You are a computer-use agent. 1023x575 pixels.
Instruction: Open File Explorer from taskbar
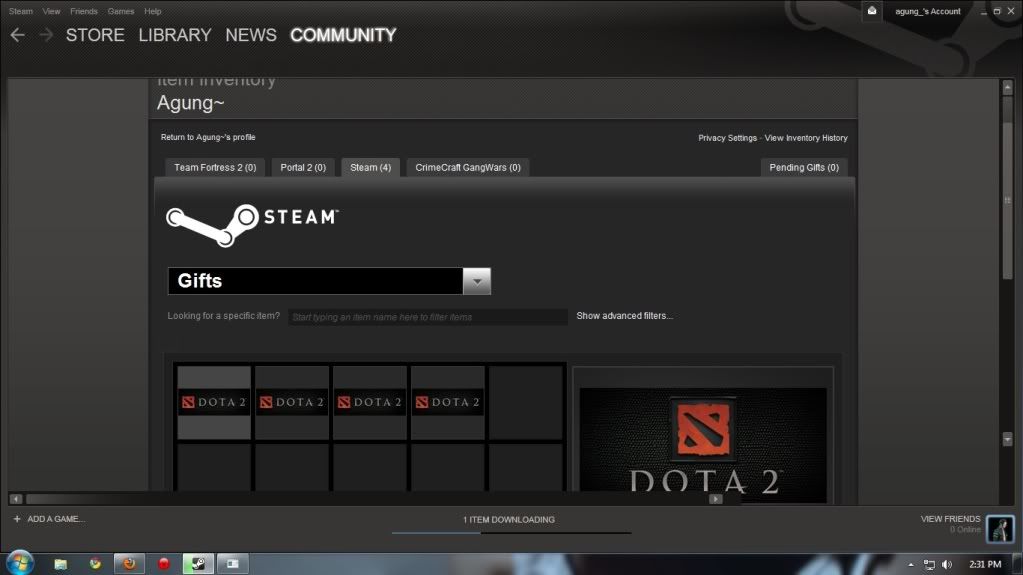(61, 564)
